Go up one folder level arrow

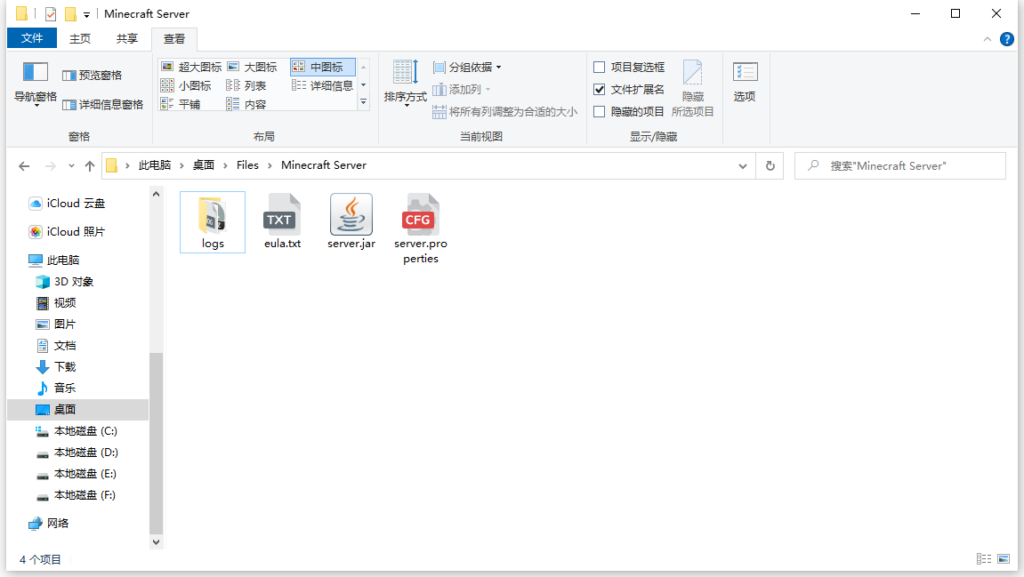pos(89,166)
